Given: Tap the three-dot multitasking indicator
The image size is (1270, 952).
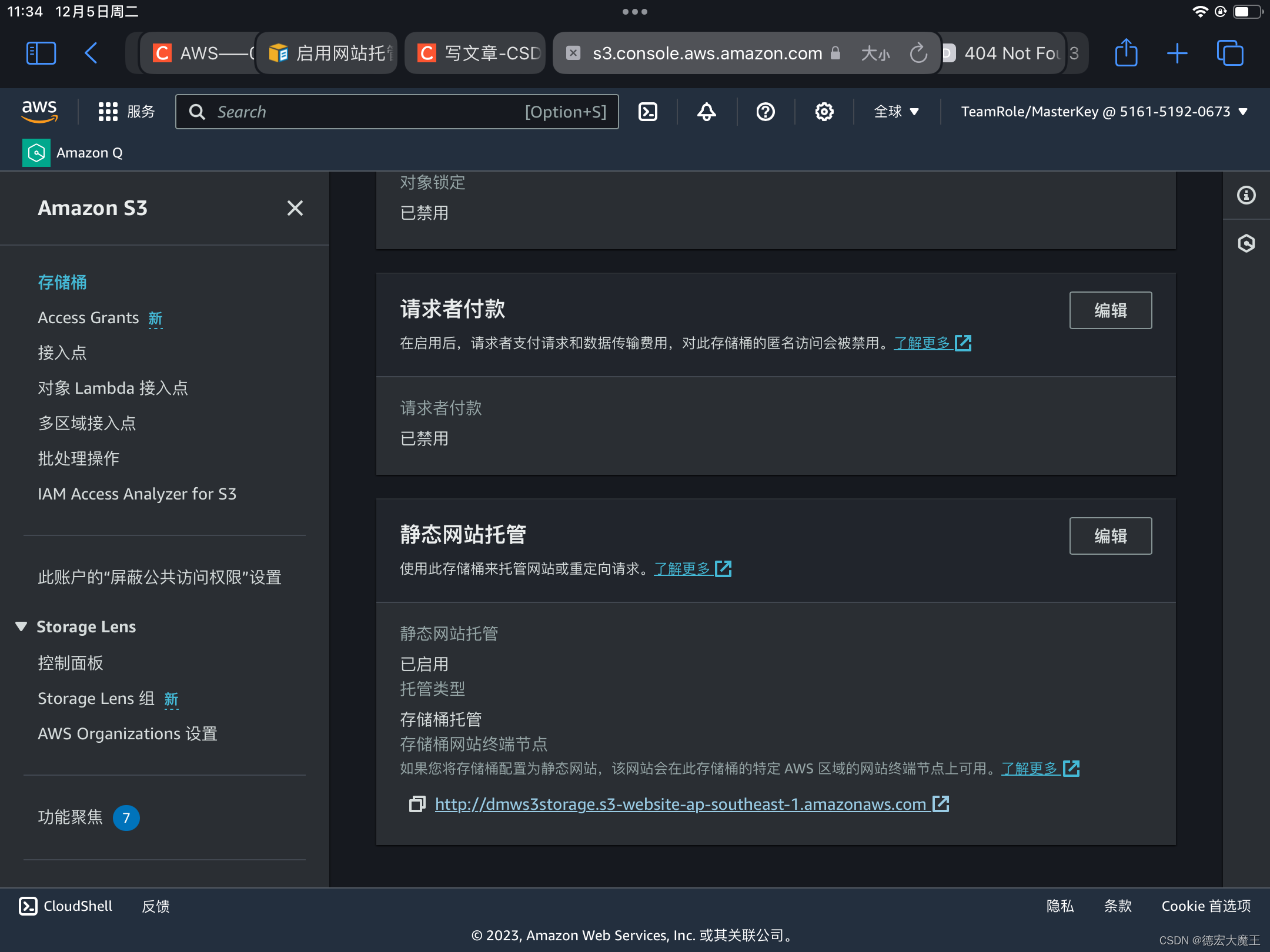Looking at the screenshot, I should 635,12.
